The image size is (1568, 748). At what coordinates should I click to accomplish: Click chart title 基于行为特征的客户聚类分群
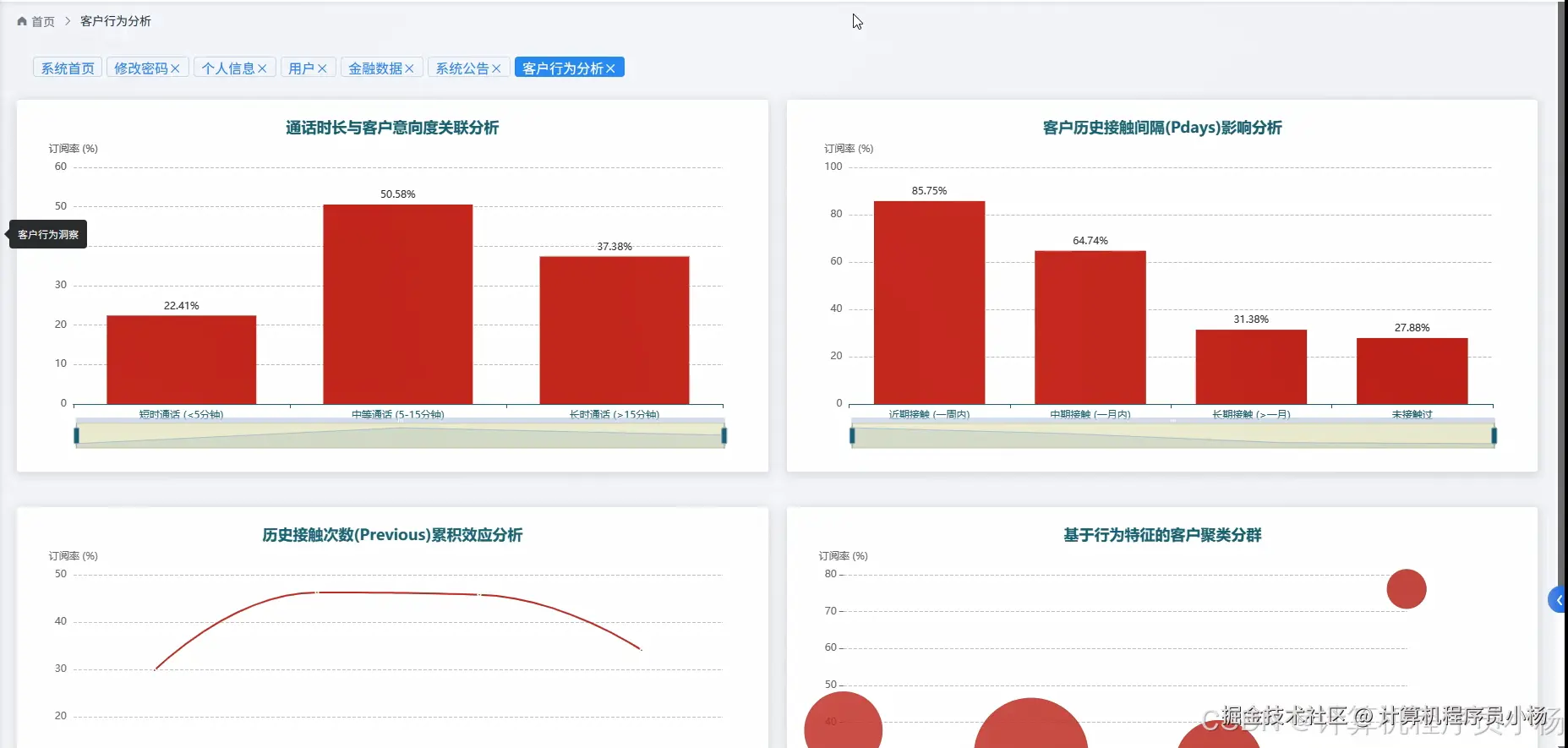(1162, 535)
